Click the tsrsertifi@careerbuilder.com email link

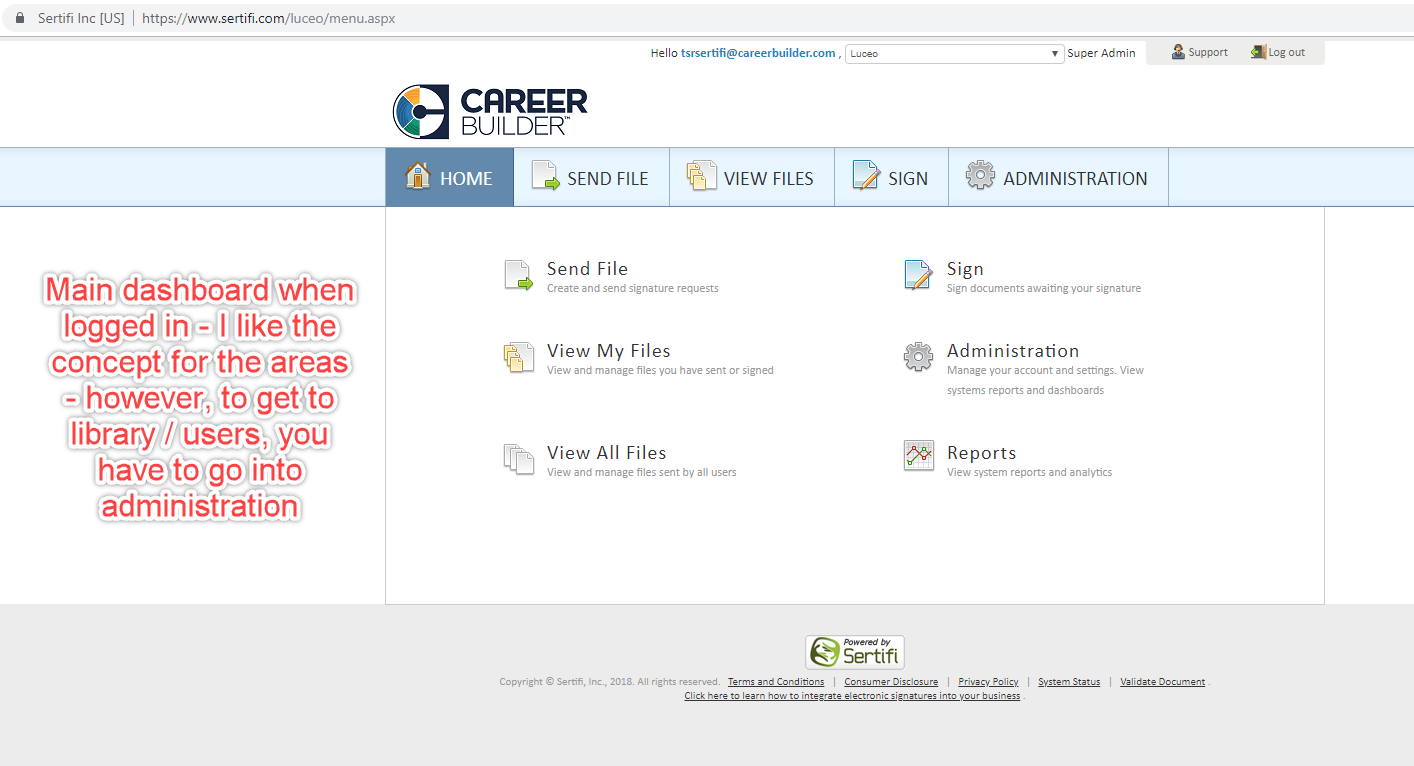758,53
